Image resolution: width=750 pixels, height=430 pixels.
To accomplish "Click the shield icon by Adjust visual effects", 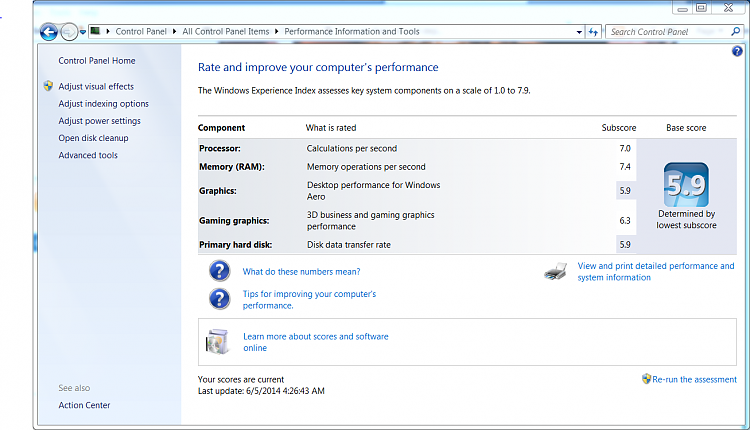I will coord(48,86).
